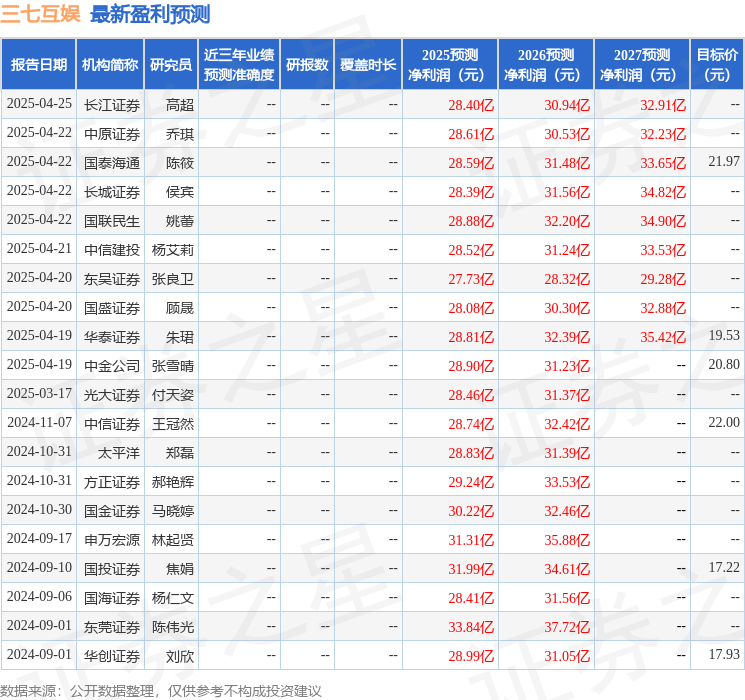Select the 2027预测净利润 column header

642,65
